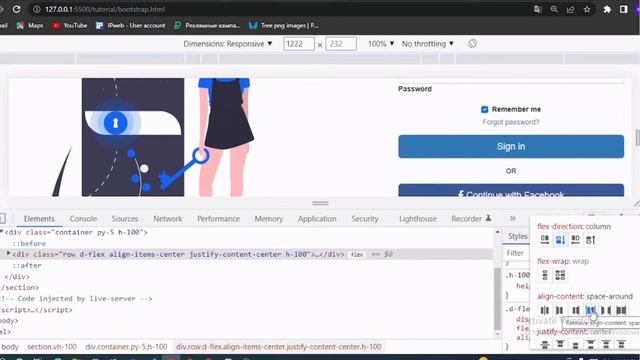This screenshot has height=360, width=640.
Task: Open the Lighthouse tab
Action: point(418,219)
